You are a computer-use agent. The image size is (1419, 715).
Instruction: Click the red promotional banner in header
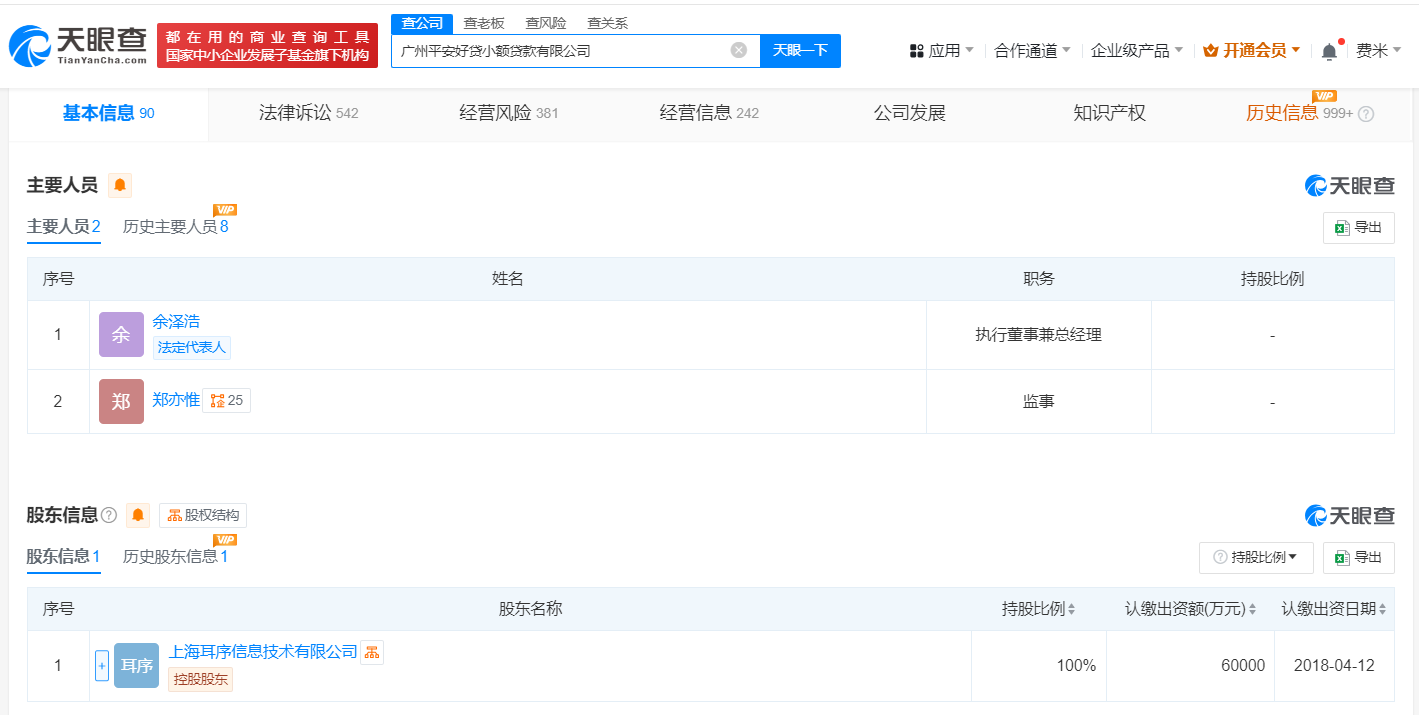(267, 45)
